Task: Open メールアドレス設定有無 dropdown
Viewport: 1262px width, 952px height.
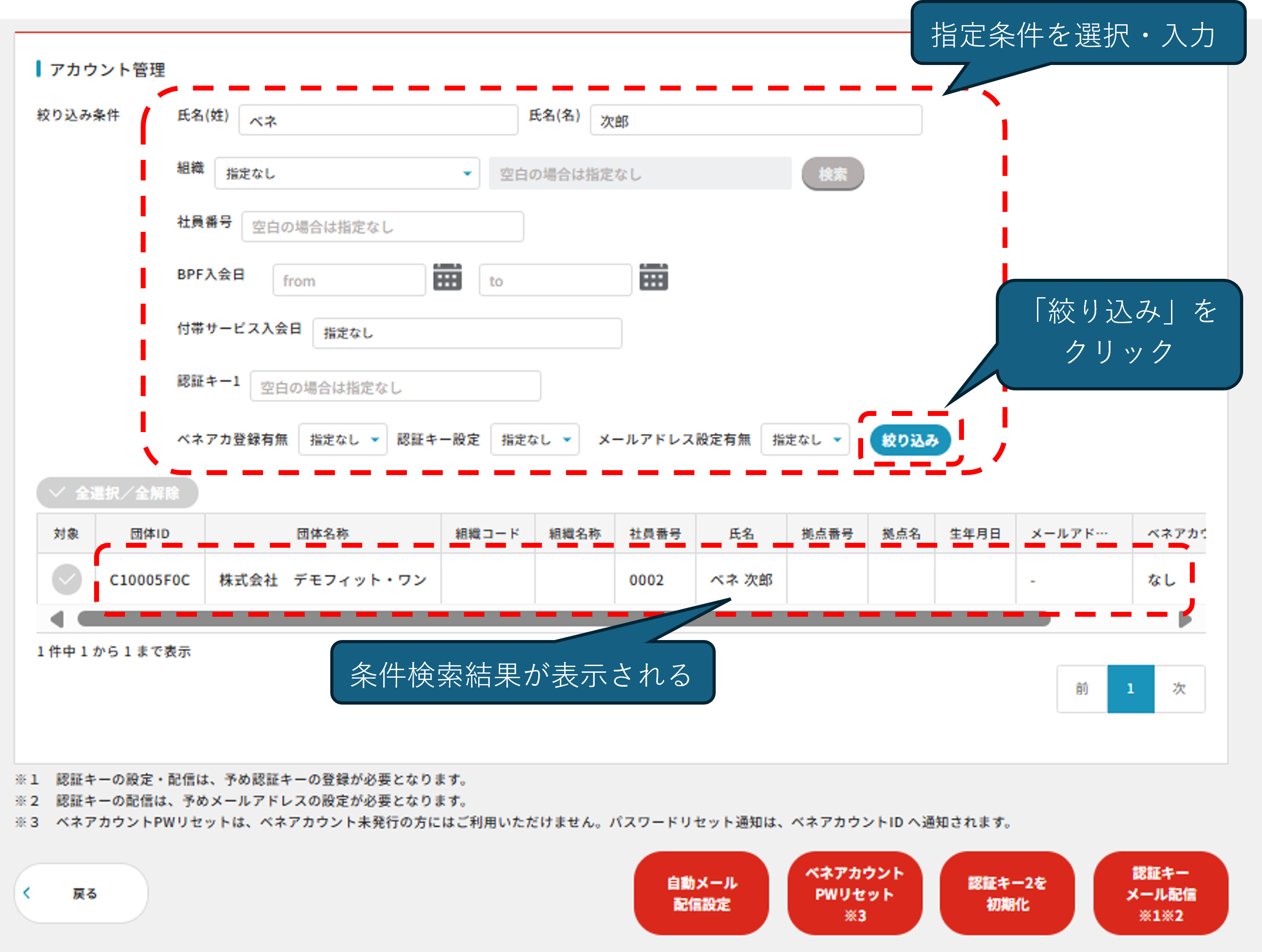Action: click(x=805, y=440)
